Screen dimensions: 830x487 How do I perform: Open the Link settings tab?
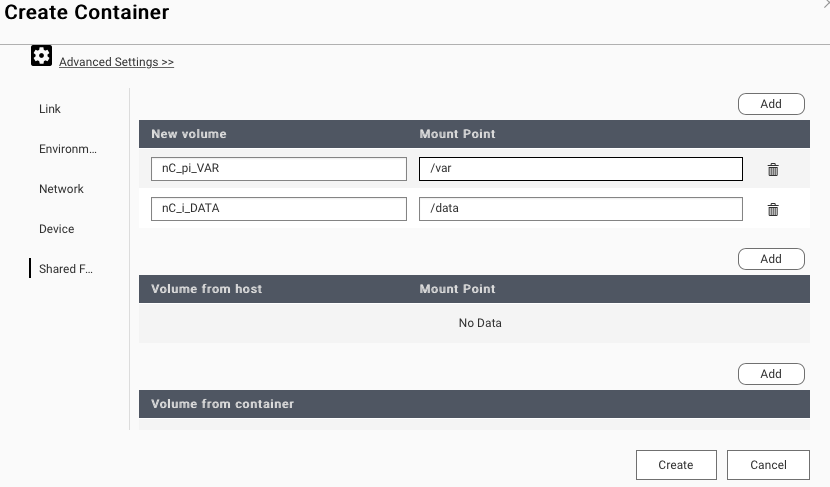(50, 109)
